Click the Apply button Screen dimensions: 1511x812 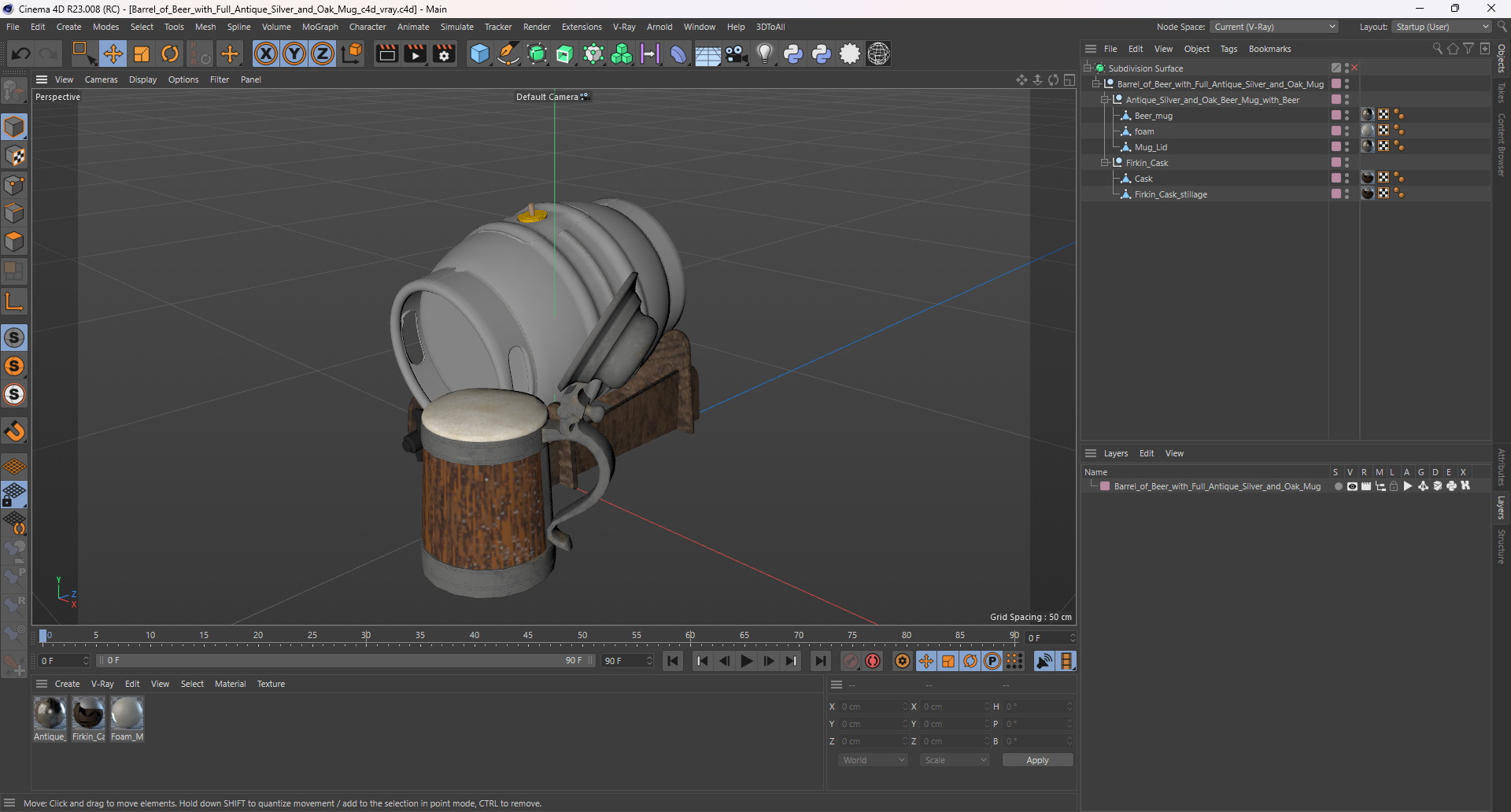pos(1037,760)
